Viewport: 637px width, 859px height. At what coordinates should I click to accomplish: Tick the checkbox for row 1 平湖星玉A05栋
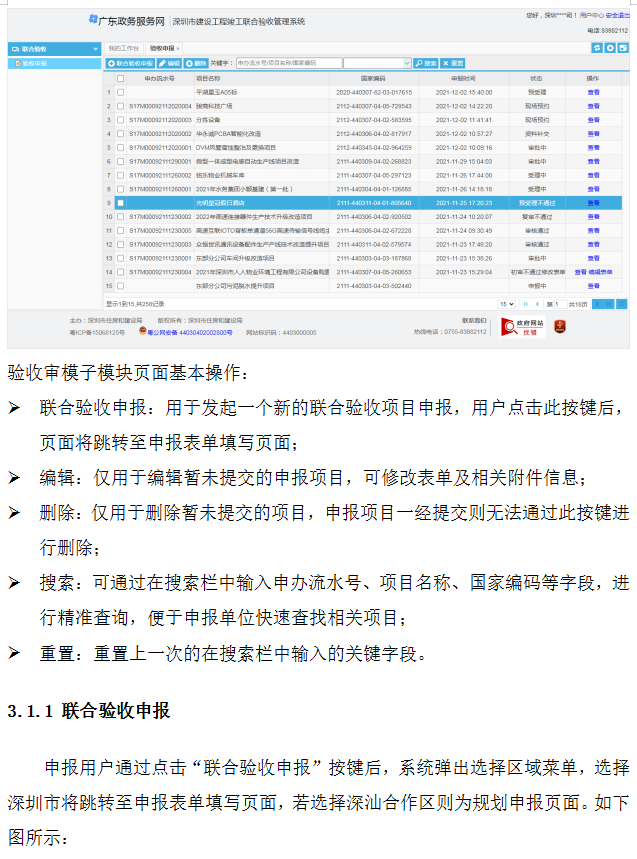coord(121,91)
